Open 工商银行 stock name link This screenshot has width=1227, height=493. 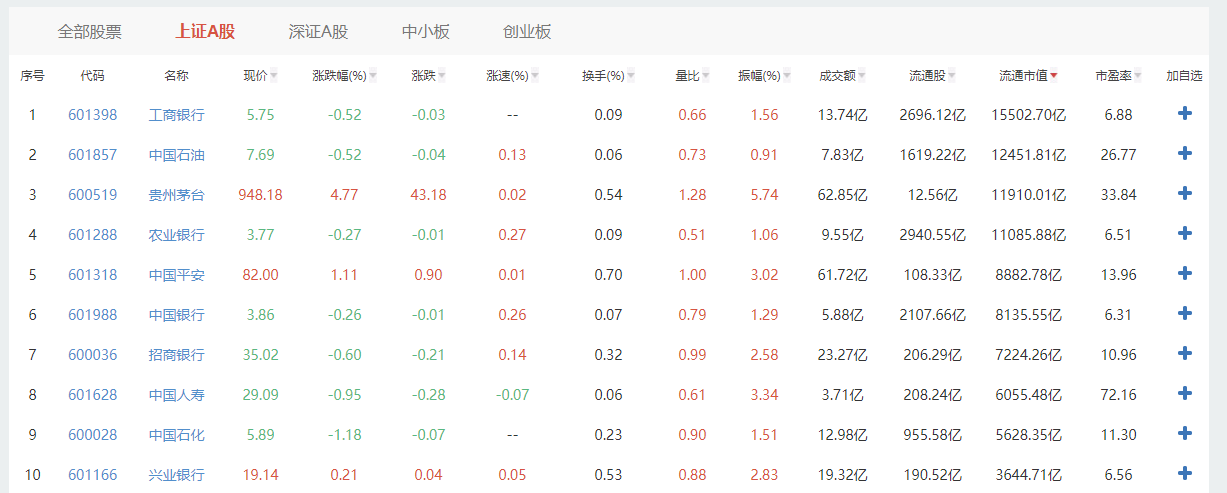tap(176, 115)
